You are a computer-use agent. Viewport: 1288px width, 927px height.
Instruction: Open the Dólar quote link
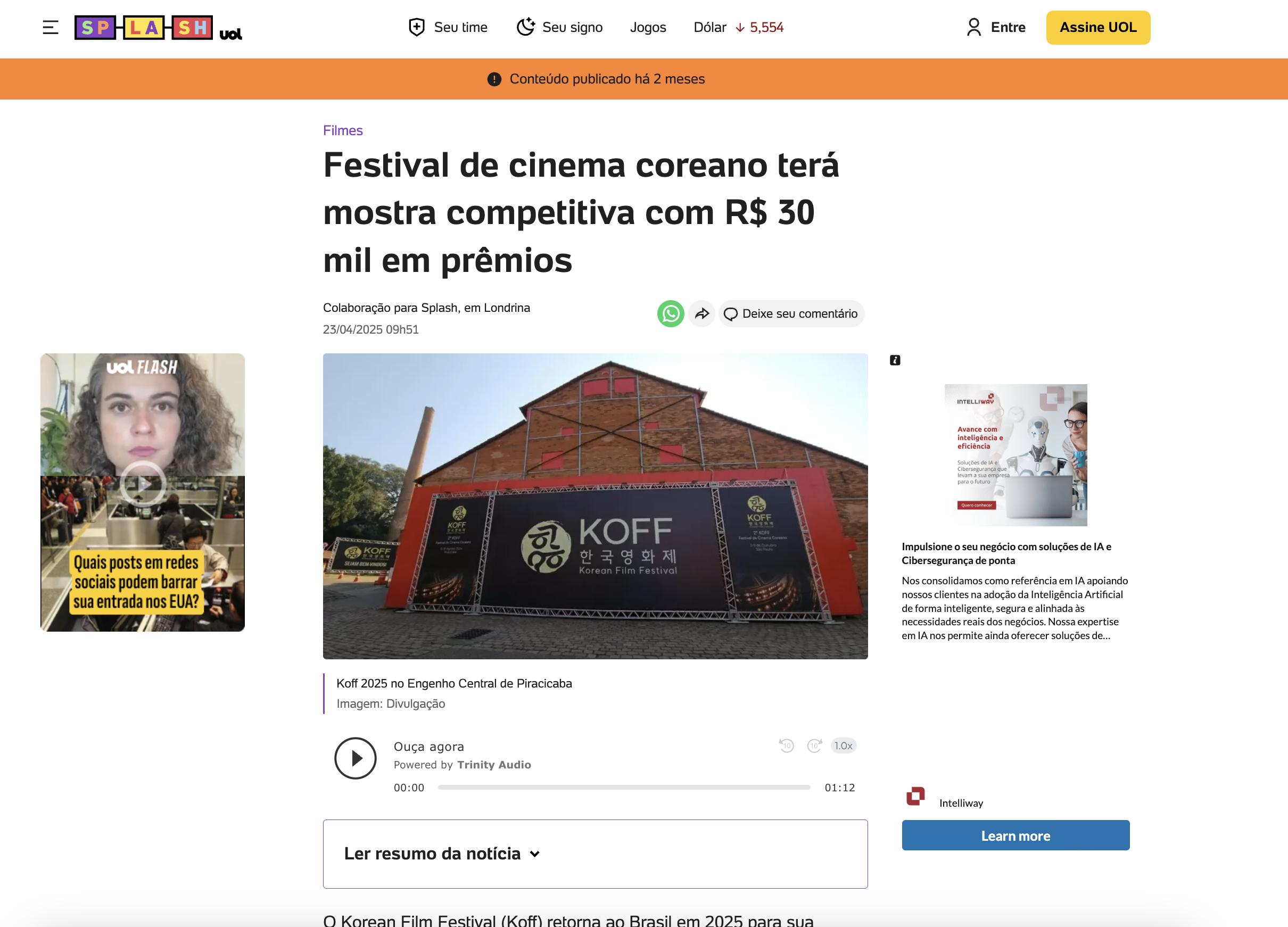tap(738, 27)
